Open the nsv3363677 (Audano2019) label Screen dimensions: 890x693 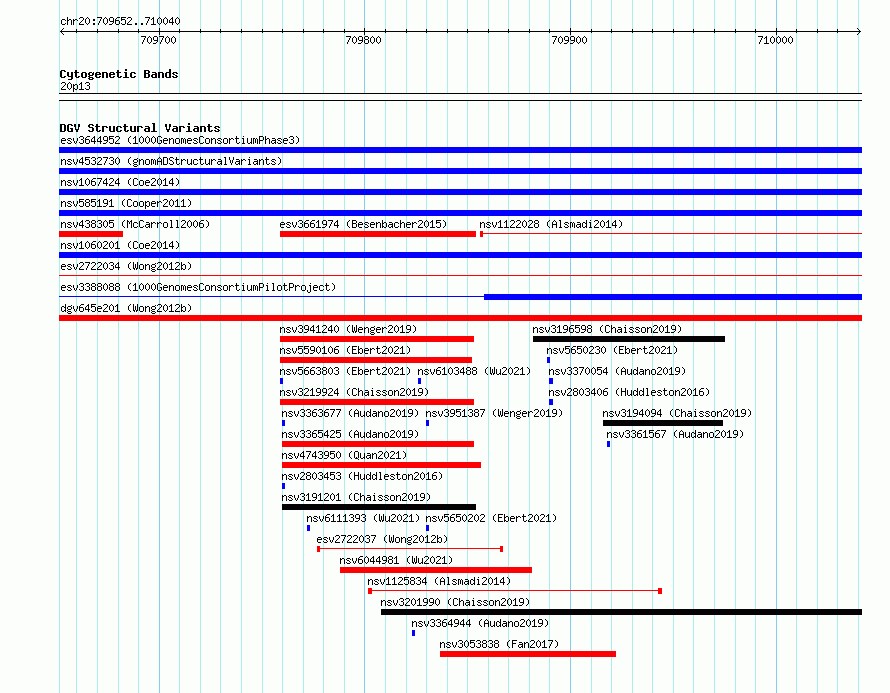[350, 413]
